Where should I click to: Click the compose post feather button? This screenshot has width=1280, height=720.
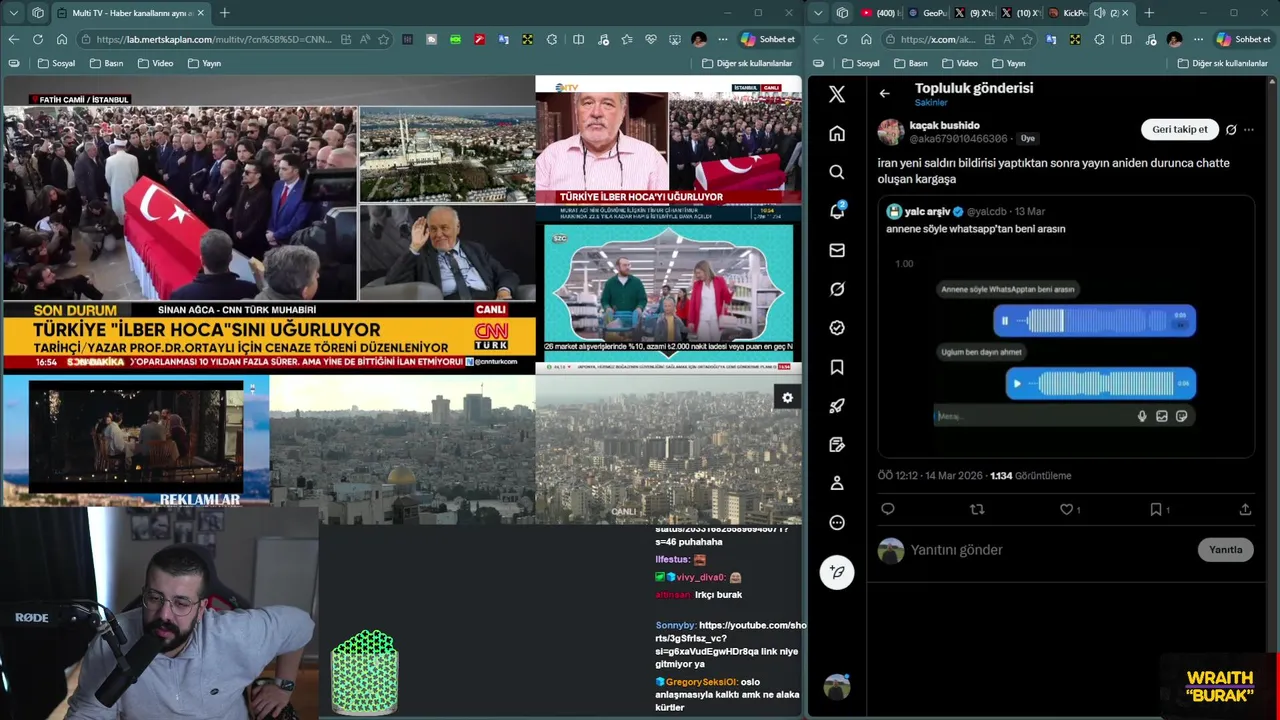837,572
